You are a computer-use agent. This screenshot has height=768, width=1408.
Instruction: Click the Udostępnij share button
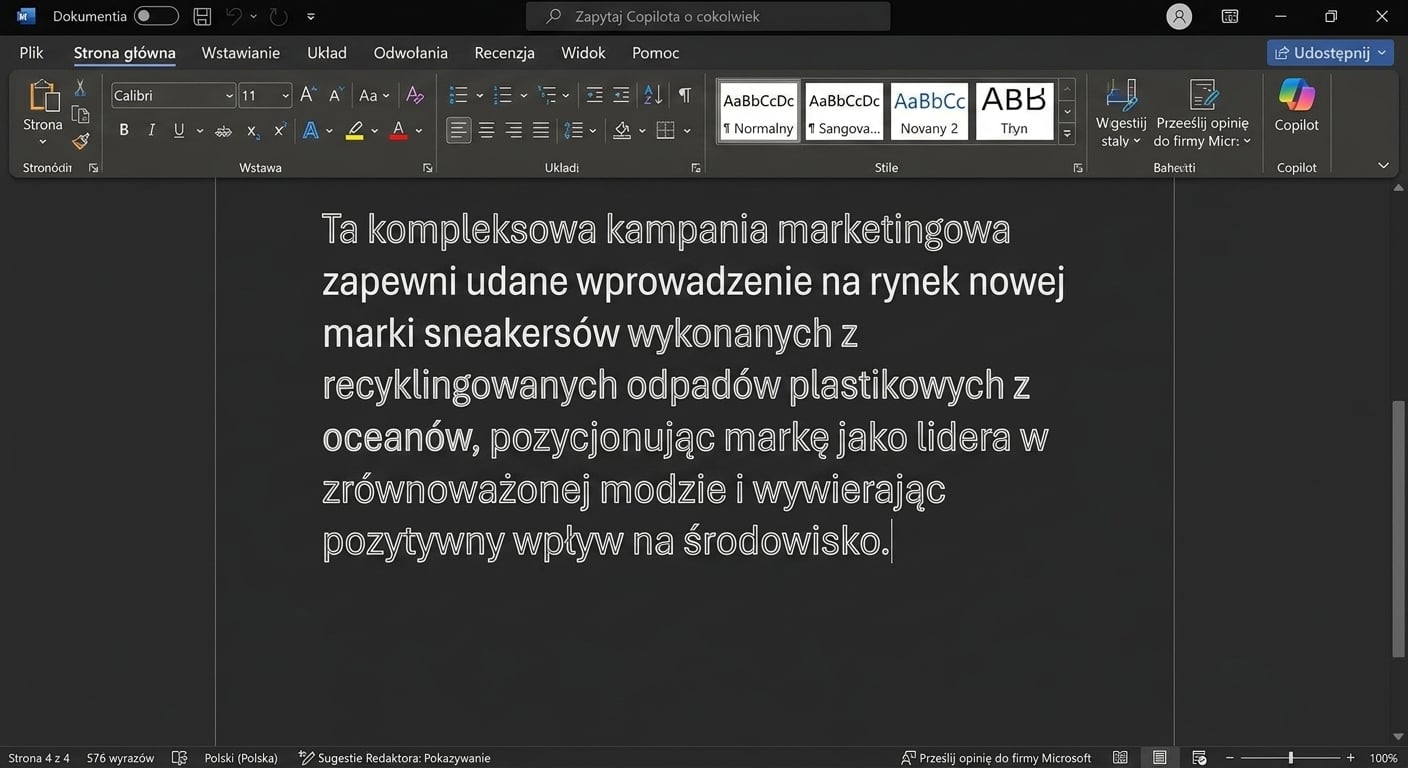1330,53
